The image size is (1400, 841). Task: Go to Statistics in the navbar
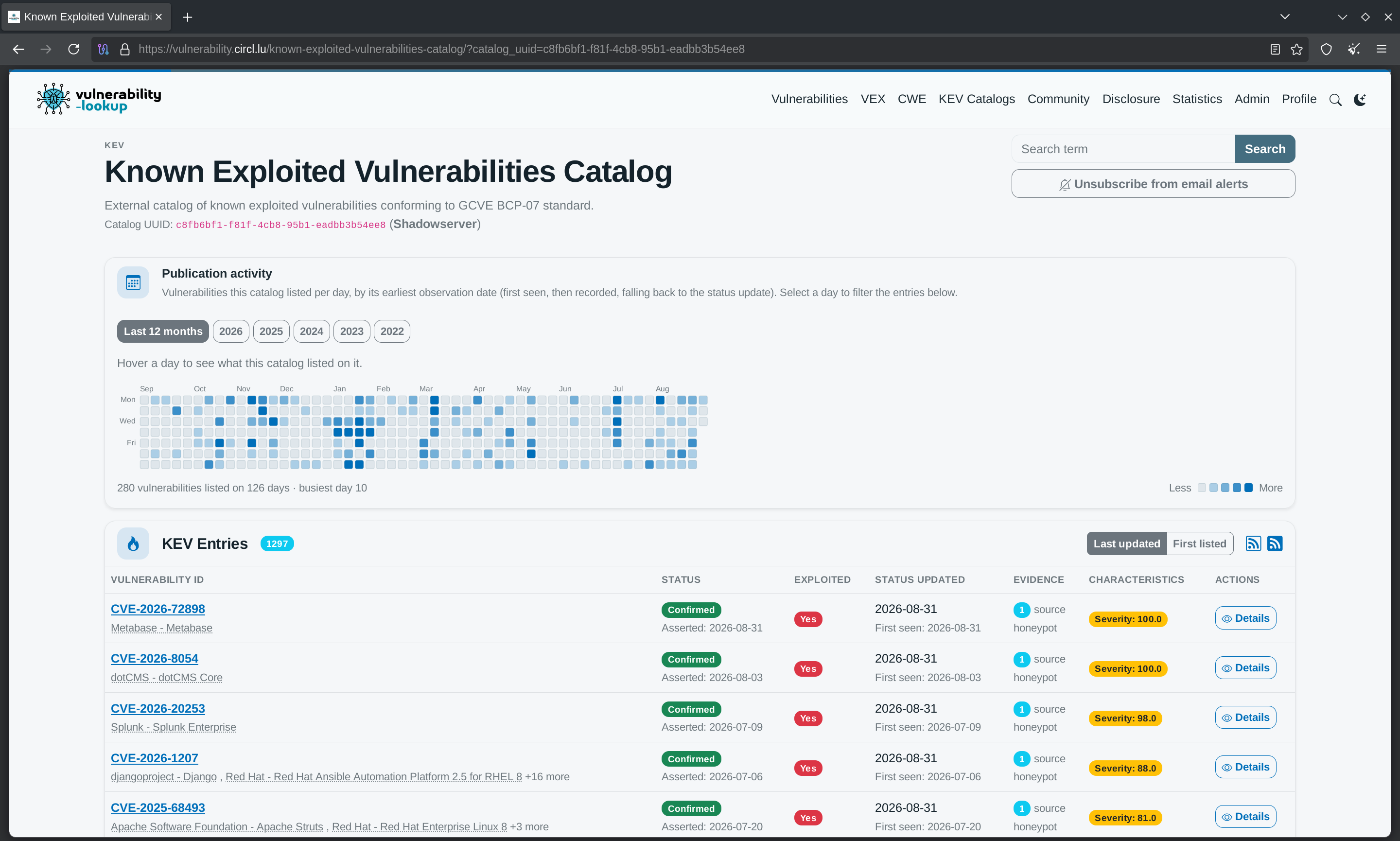coord(1197,99)
